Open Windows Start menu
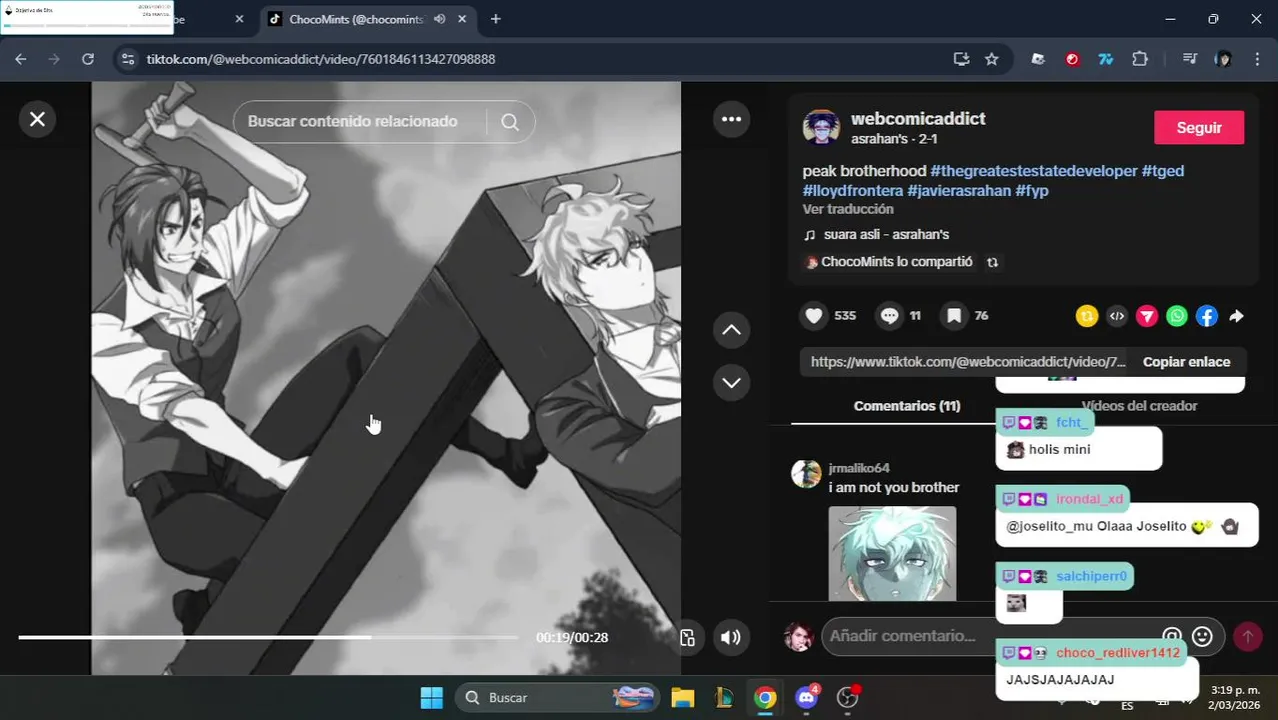The width and height of the screenshot is (1278, 720). pos(432,698)
